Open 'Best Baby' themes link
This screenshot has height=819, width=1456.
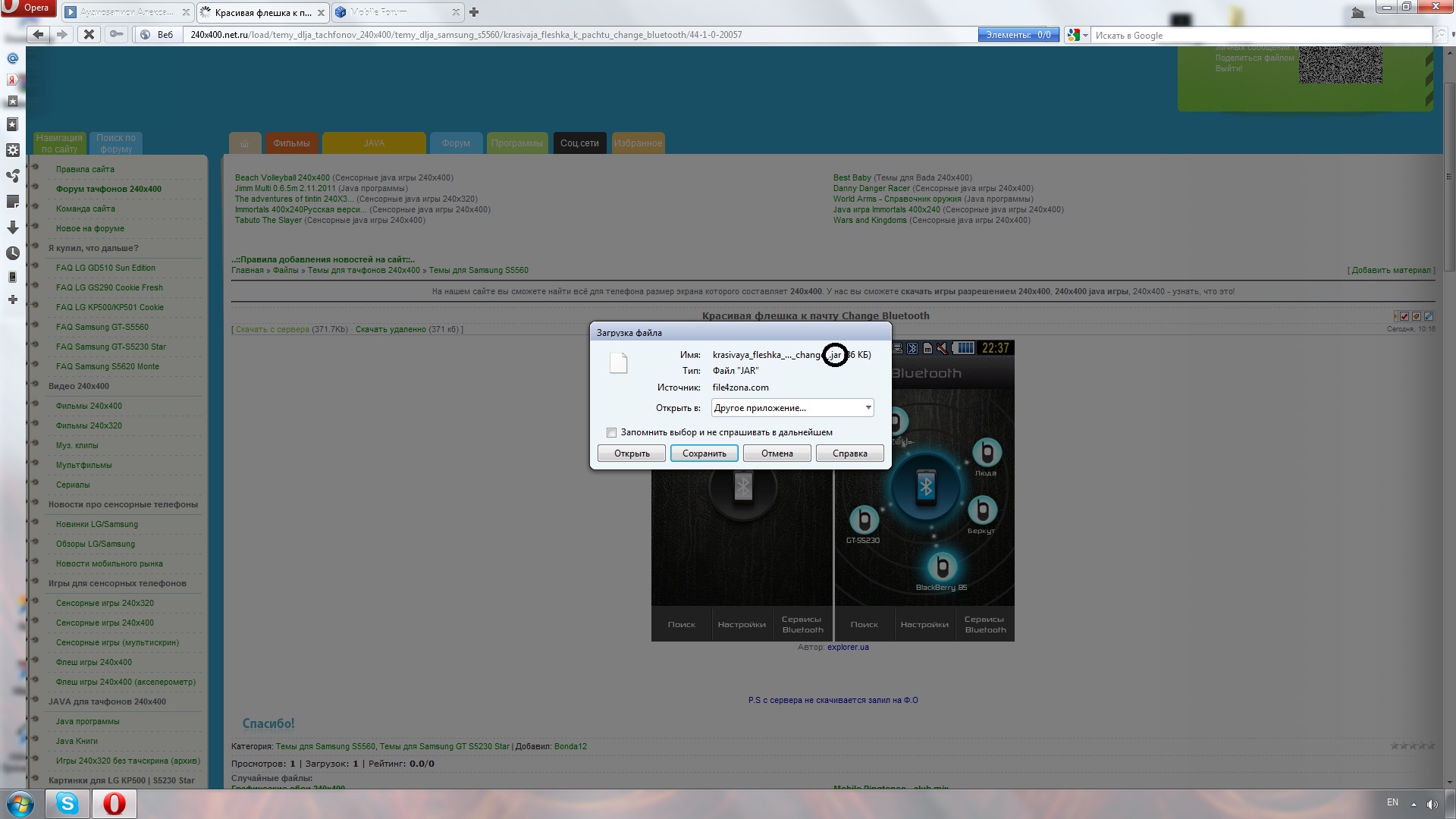pos(852,178)
